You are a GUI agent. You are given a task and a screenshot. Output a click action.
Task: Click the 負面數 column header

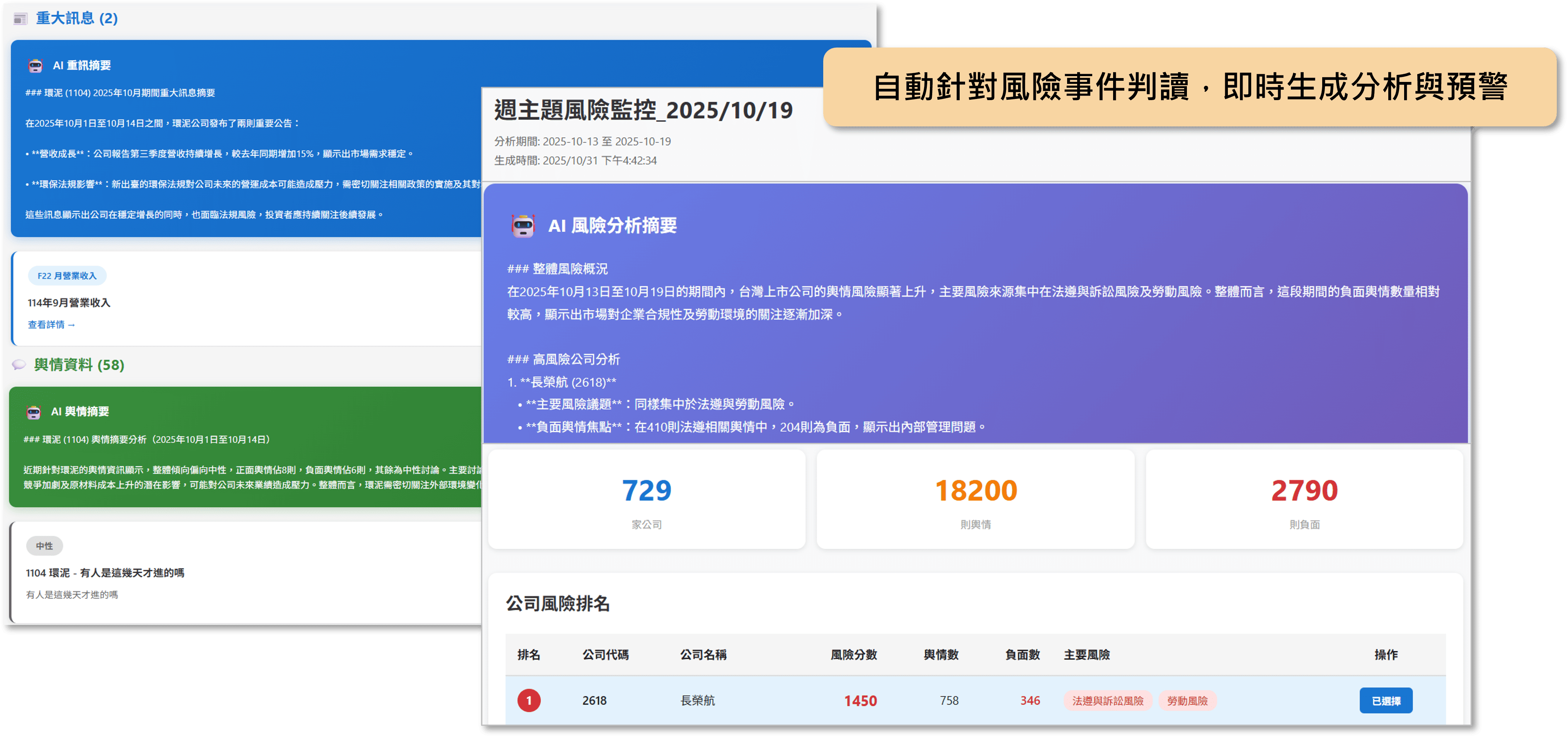(x=1022, y=655)
